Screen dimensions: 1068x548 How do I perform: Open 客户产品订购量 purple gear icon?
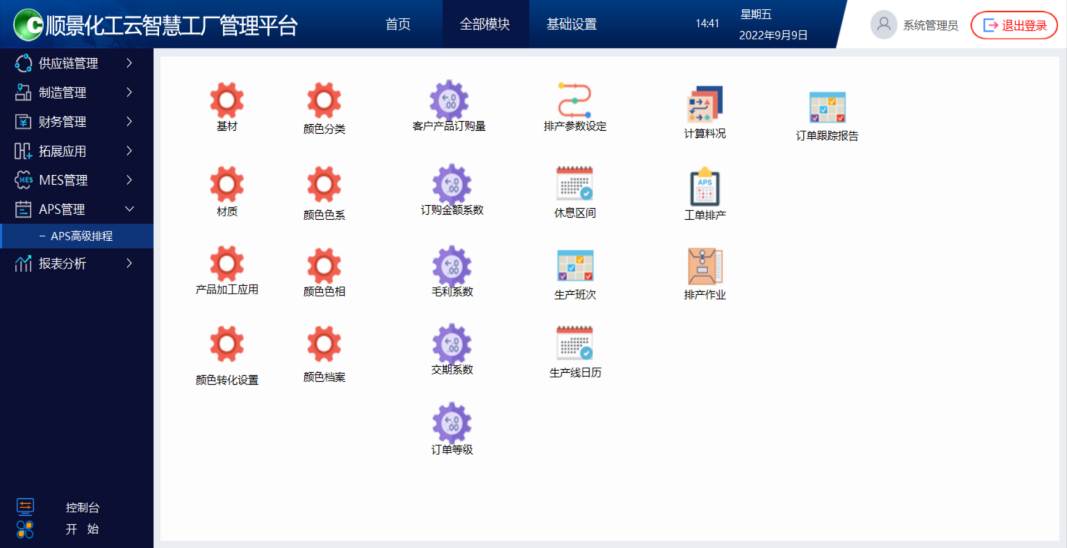pos(450,100)
